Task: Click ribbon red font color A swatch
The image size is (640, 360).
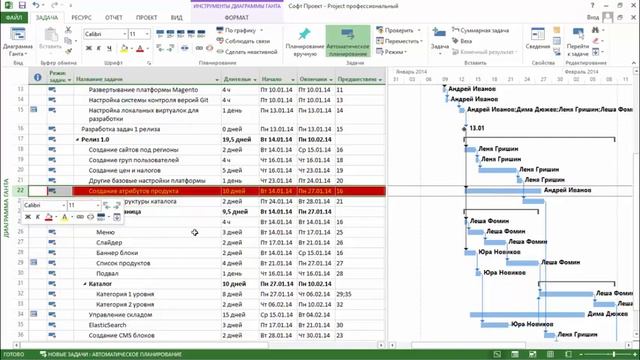Action: [x=140, y=49]
